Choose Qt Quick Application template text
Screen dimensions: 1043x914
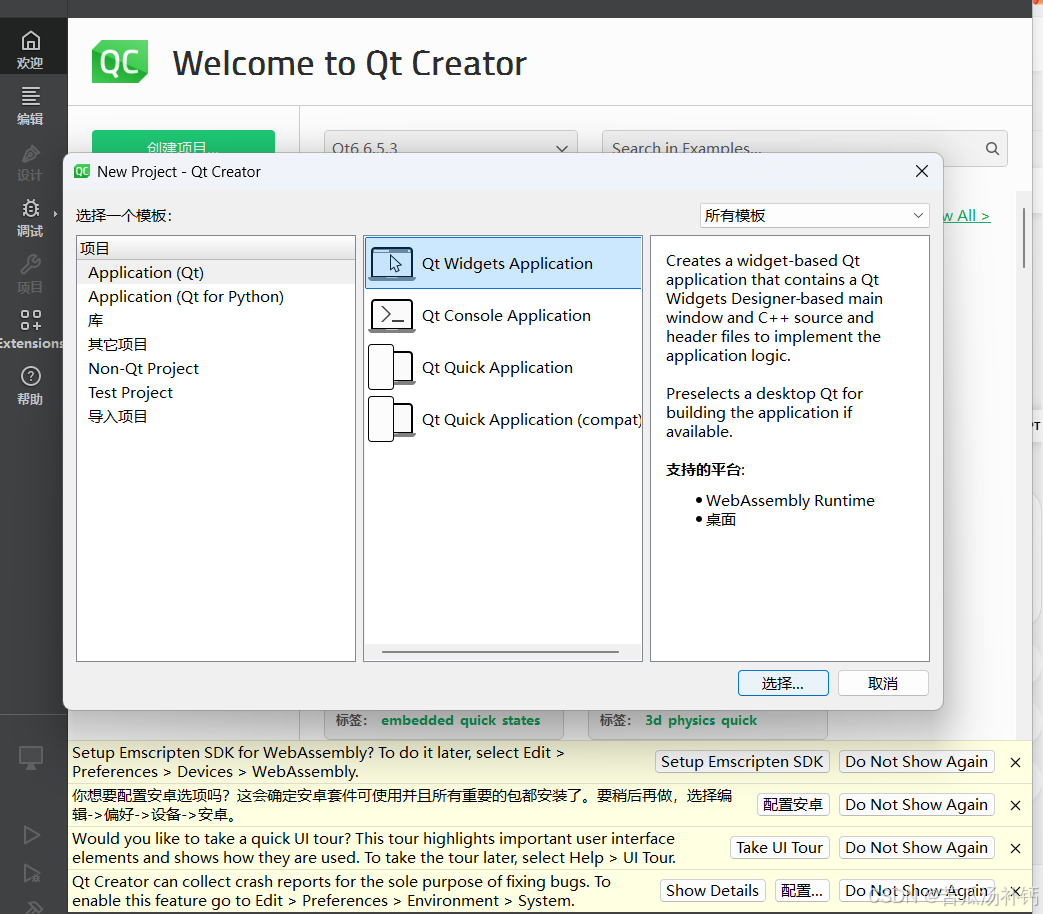497,367
